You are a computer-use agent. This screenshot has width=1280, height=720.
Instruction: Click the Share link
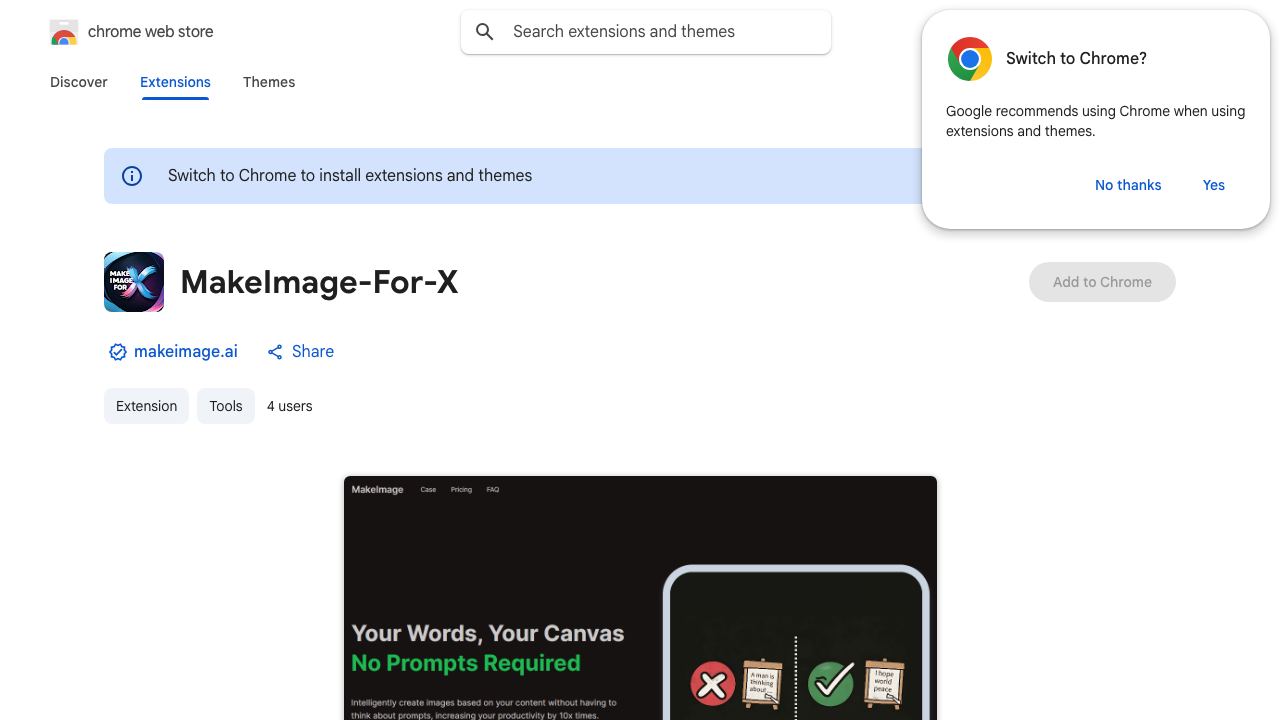pos(300,352)
